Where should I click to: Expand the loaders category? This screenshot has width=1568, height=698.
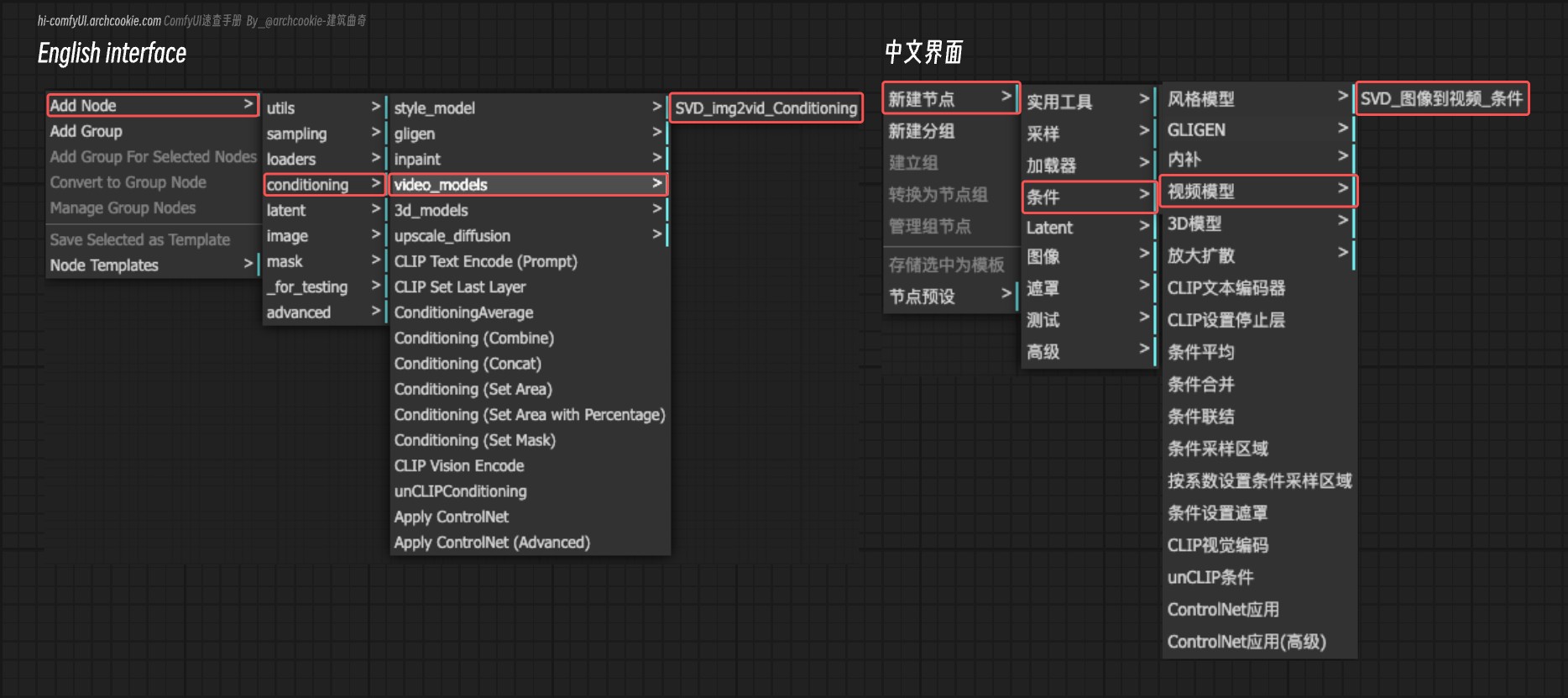[x=324, y=159]
